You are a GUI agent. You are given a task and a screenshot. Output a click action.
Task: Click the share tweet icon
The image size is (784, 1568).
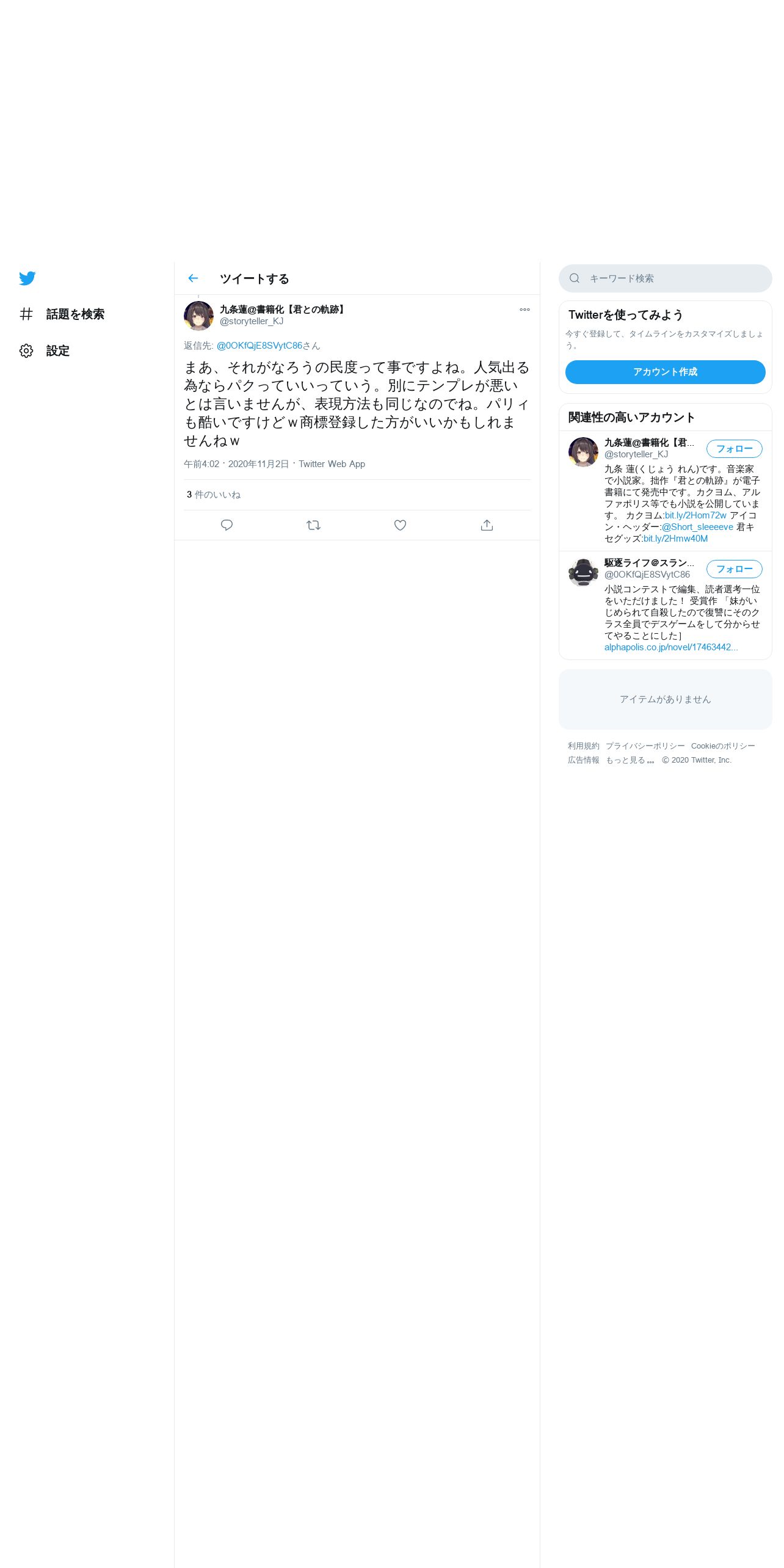pos(487,525)
